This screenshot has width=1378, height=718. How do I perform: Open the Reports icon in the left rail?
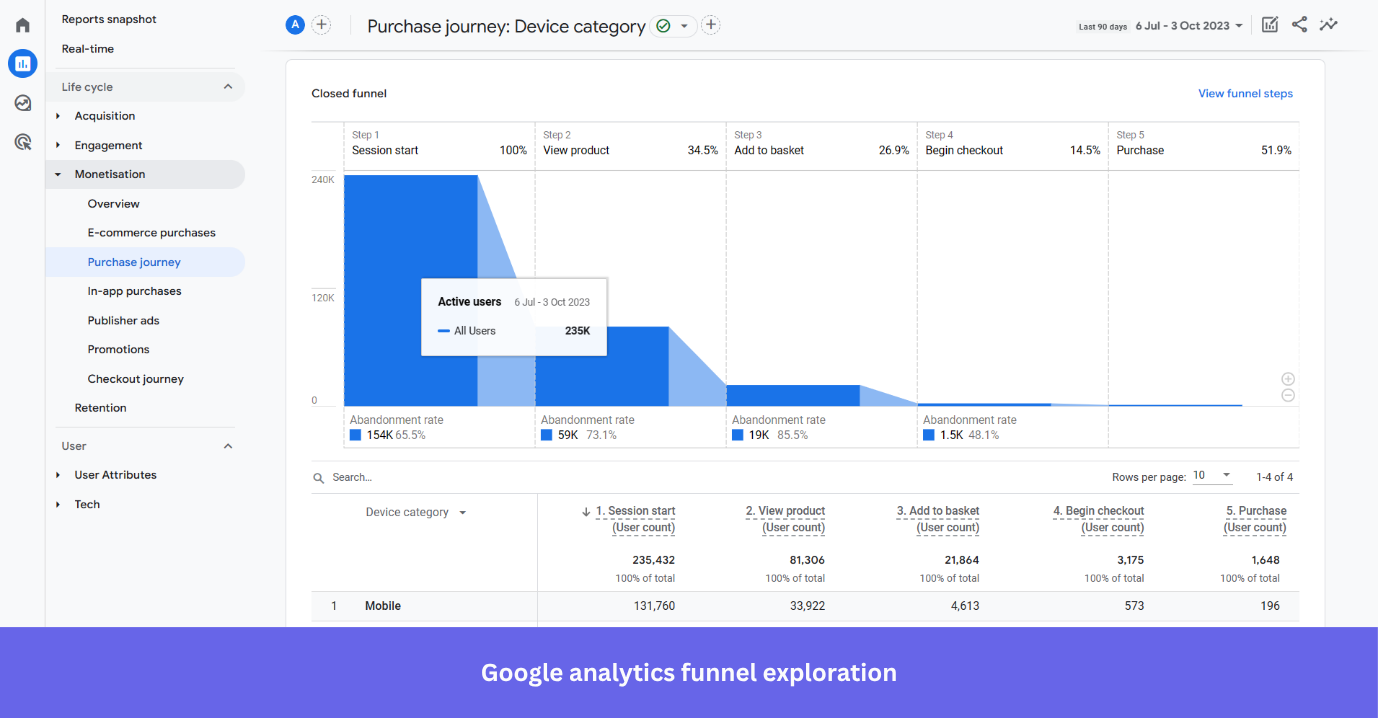pos(22,63)
